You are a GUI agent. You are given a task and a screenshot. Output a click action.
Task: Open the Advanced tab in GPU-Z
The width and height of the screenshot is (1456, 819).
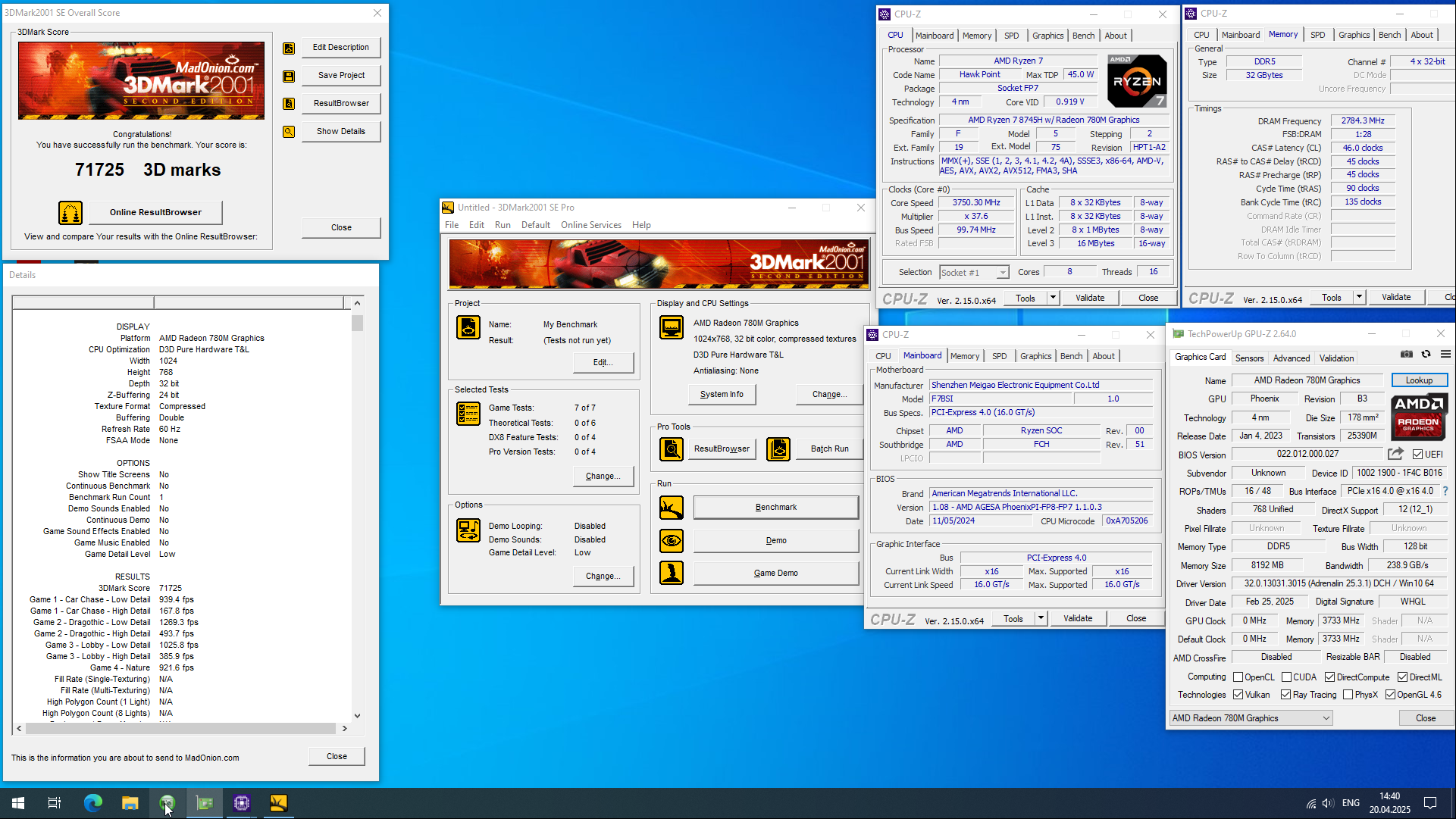point(1292,358)
